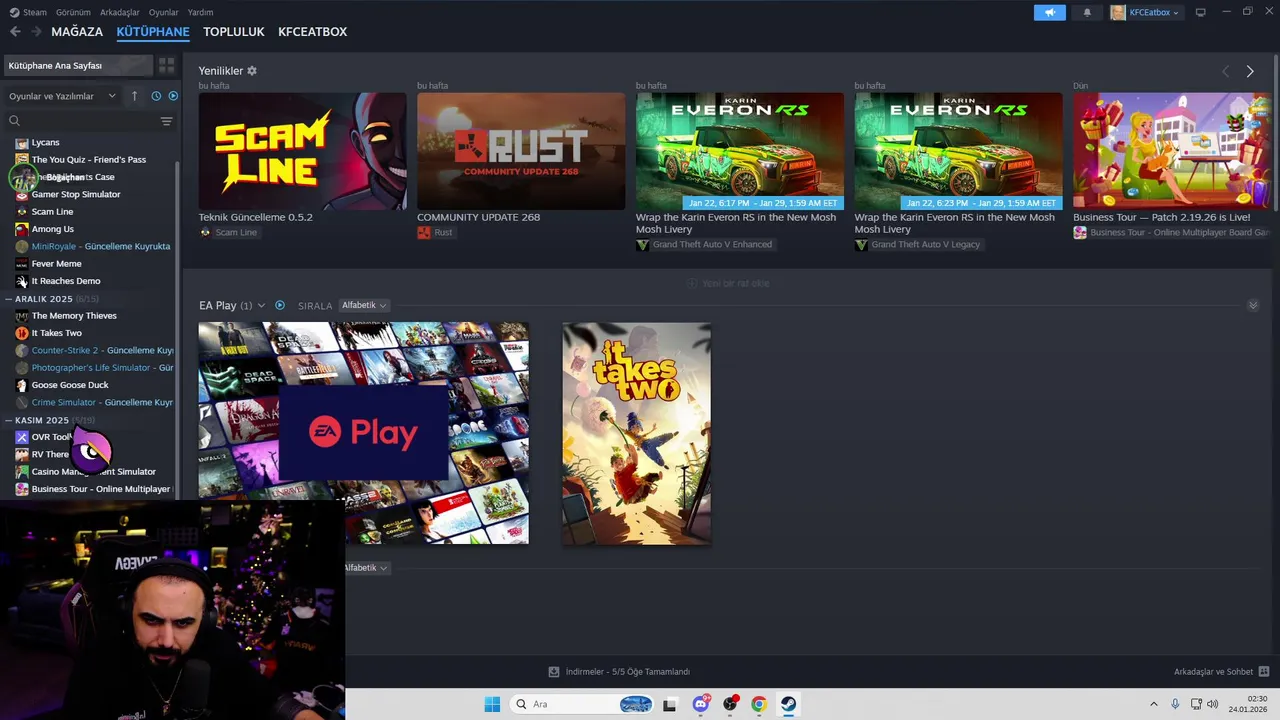Show previous news items with left chevron
1280x720 pixels.
click(x=1226, y=72)
